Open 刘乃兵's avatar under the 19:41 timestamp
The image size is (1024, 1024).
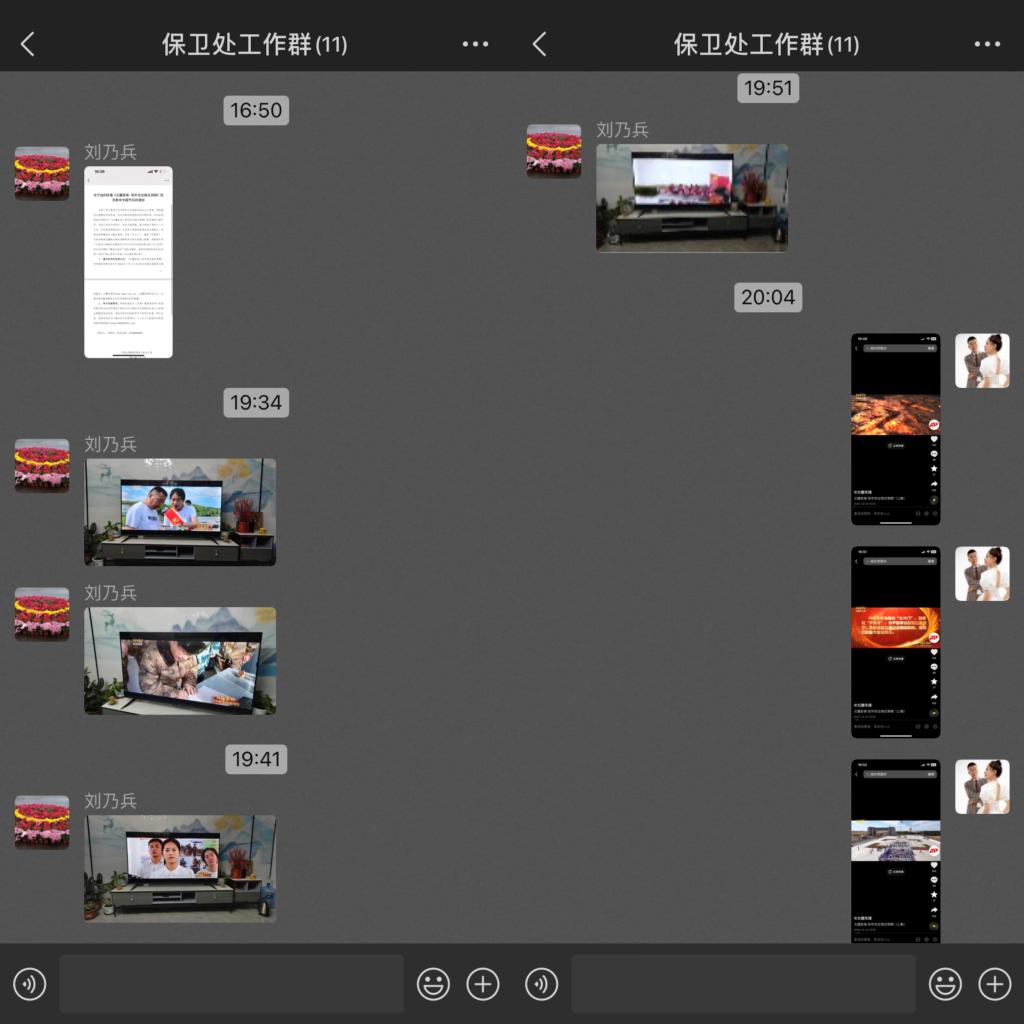42,822
